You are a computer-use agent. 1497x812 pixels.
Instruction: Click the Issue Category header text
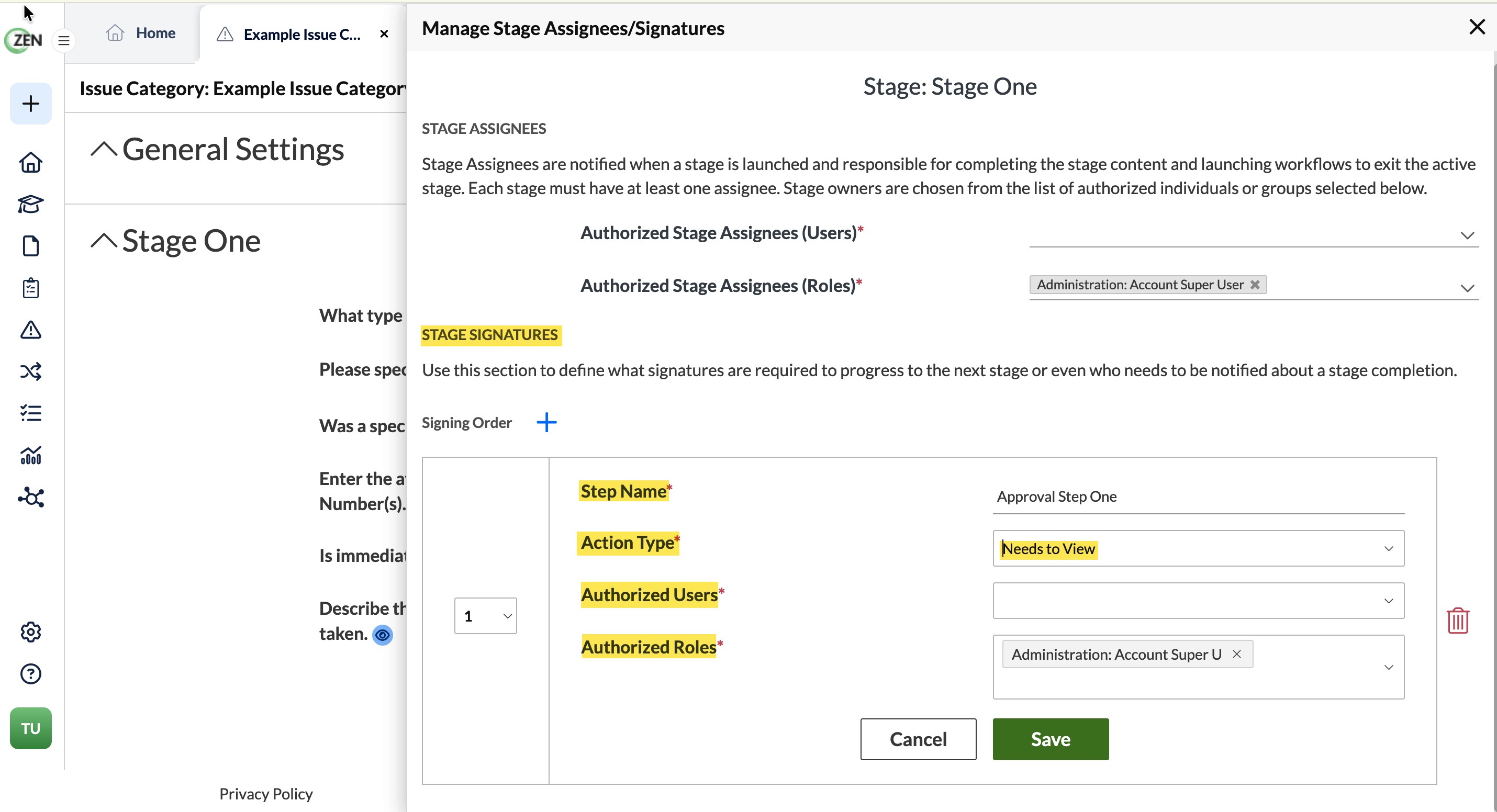click(x=242, y=89)
